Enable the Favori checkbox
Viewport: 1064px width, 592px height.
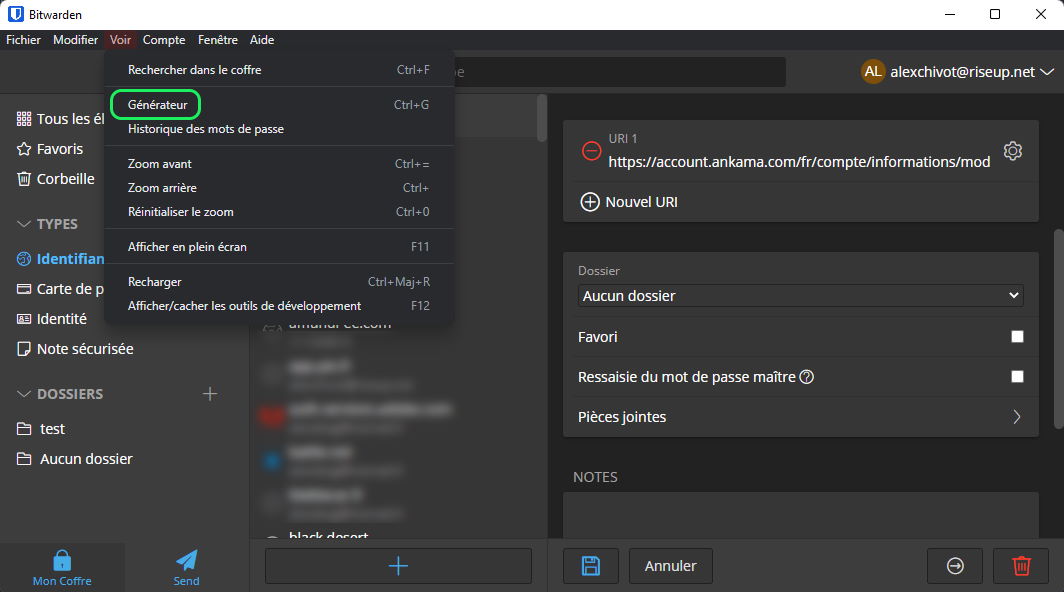tap(1017, 337)
